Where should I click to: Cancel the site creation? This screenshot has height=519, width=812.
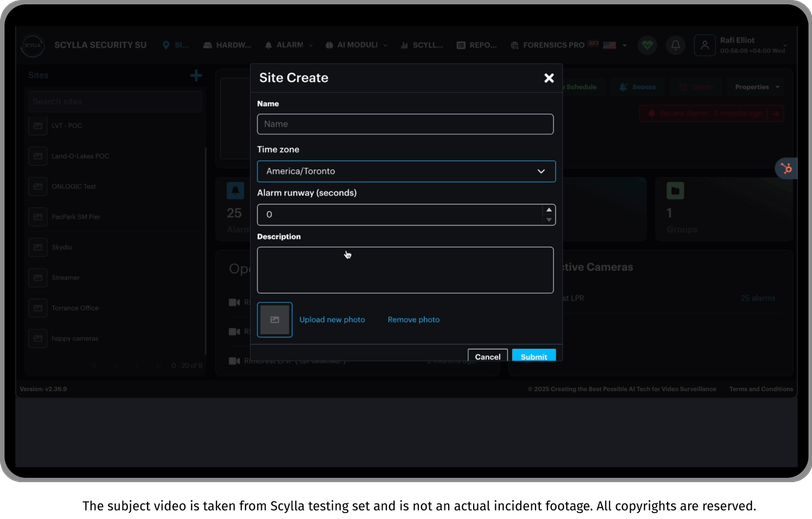click(487, 356)
